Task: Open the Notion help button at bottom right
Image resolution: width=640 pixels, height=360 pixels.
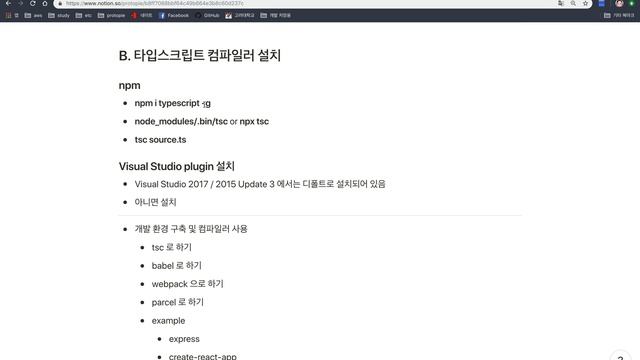Action: point(620,356)
